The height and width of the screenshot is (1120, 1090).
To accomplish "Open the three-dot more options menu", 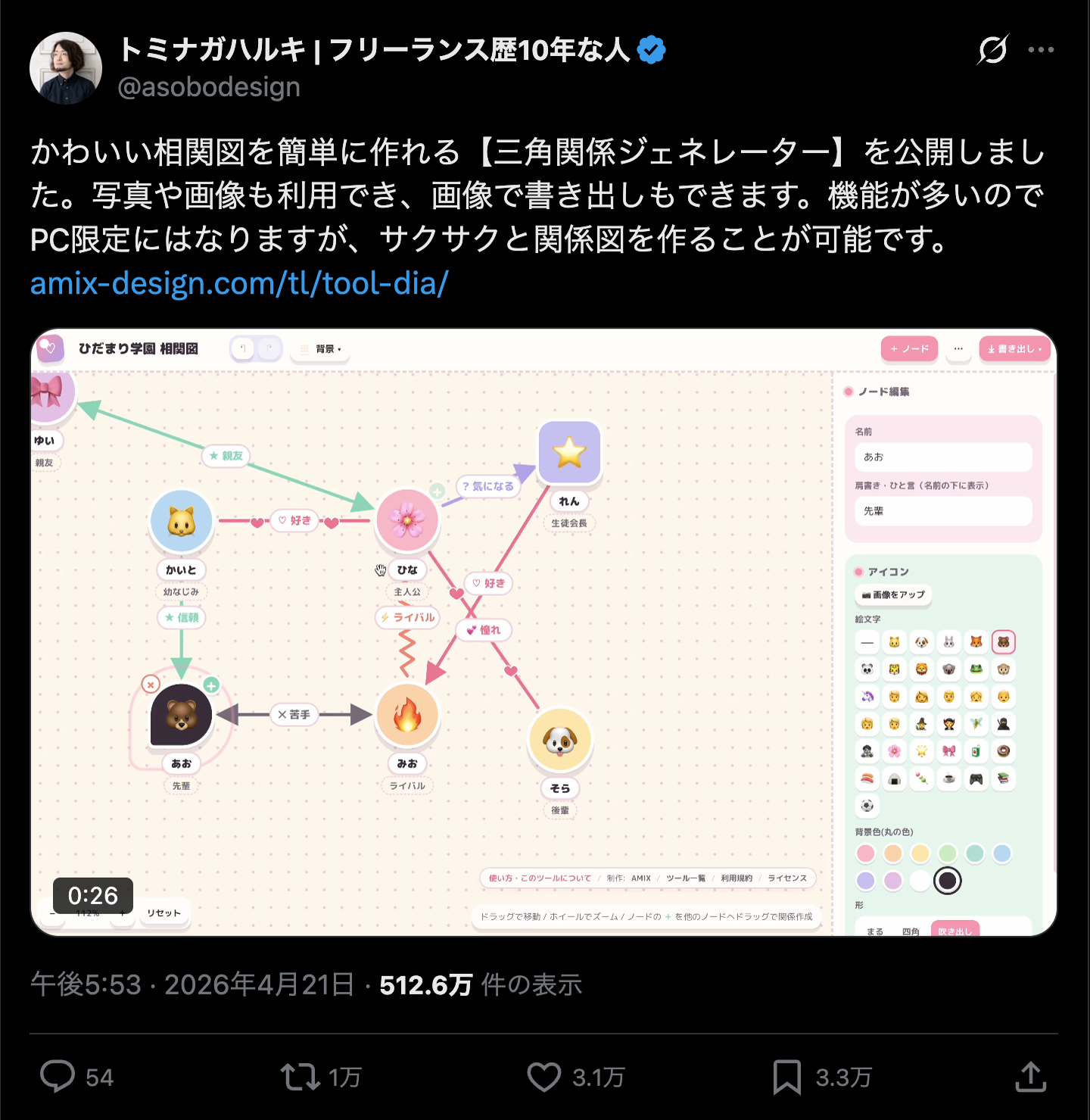I will pyautogui.click(x=1041, y=50).
